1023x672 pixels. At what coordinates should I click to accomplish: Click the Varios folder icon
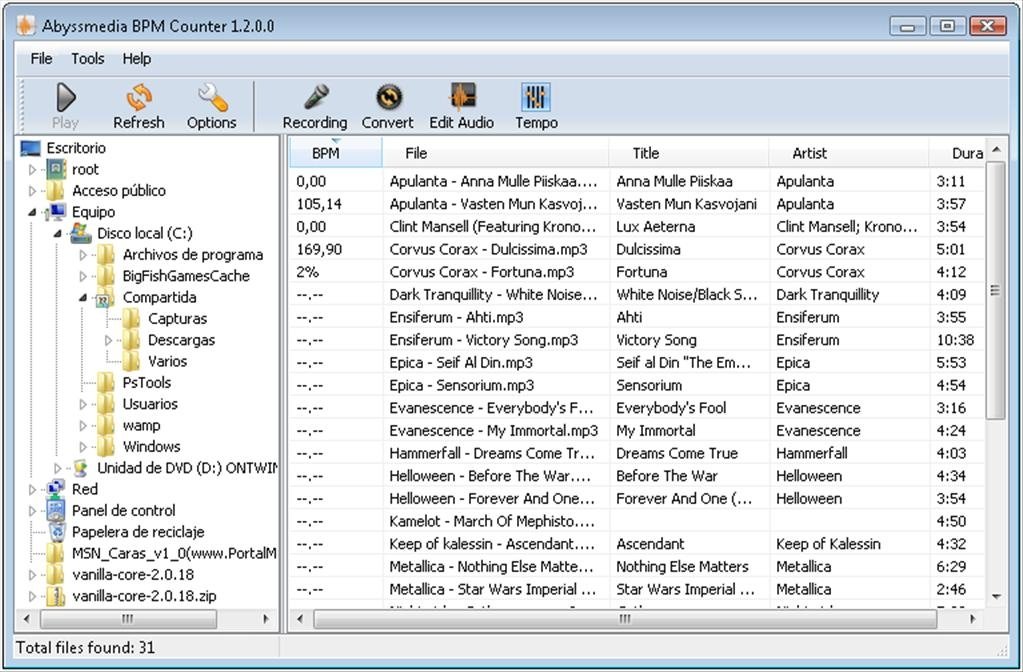131,361
